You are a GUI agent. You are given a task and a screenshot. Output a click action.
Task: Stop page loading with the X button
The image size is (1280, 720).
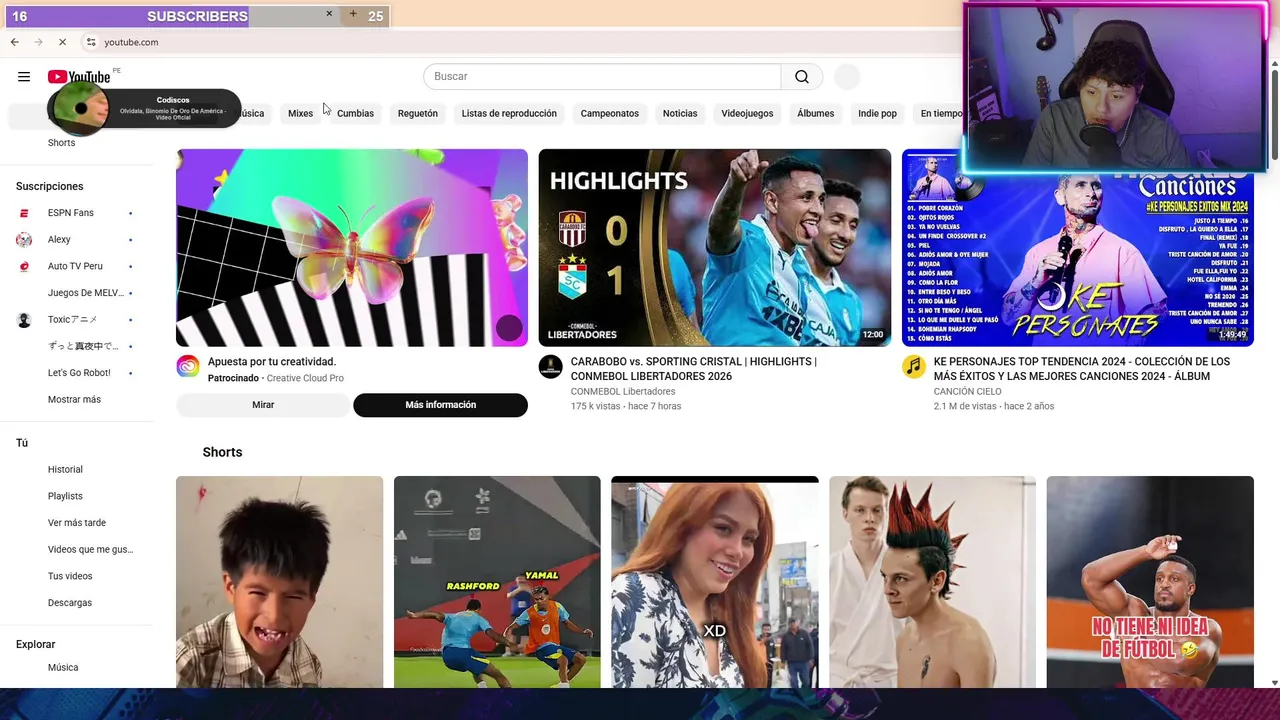click(62, 42)
